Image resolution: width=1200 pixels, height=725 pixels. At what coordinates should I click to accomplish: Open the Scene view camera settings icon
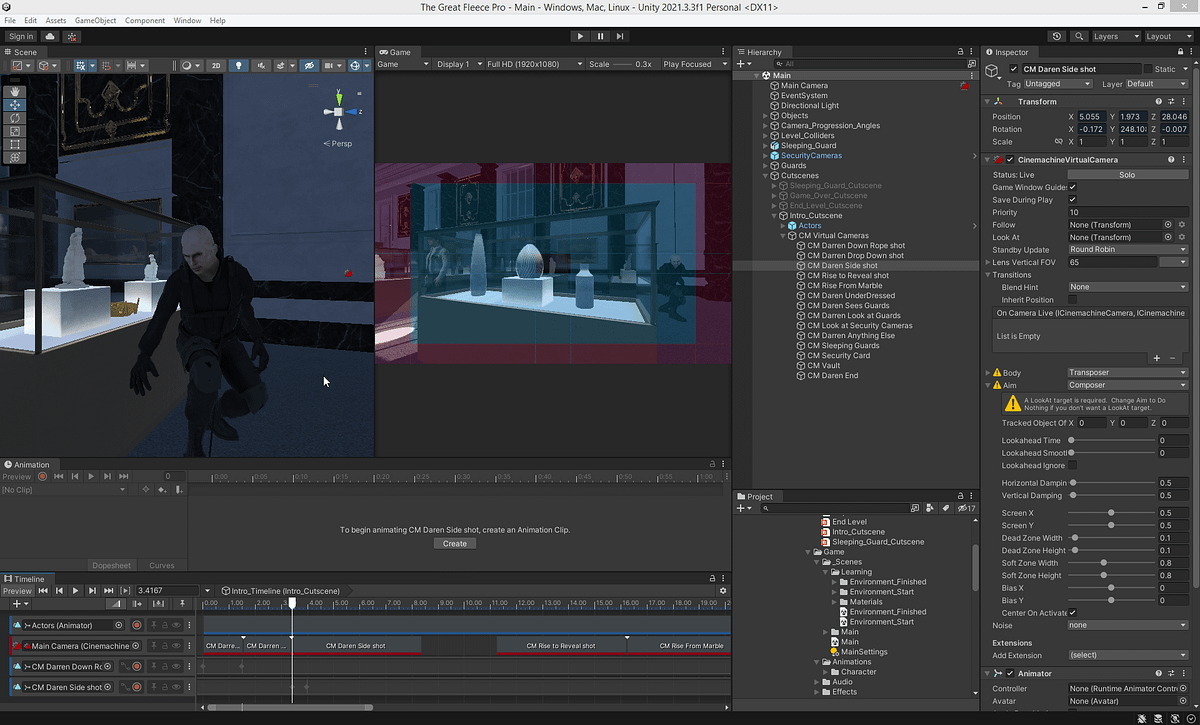pos(330,65)
